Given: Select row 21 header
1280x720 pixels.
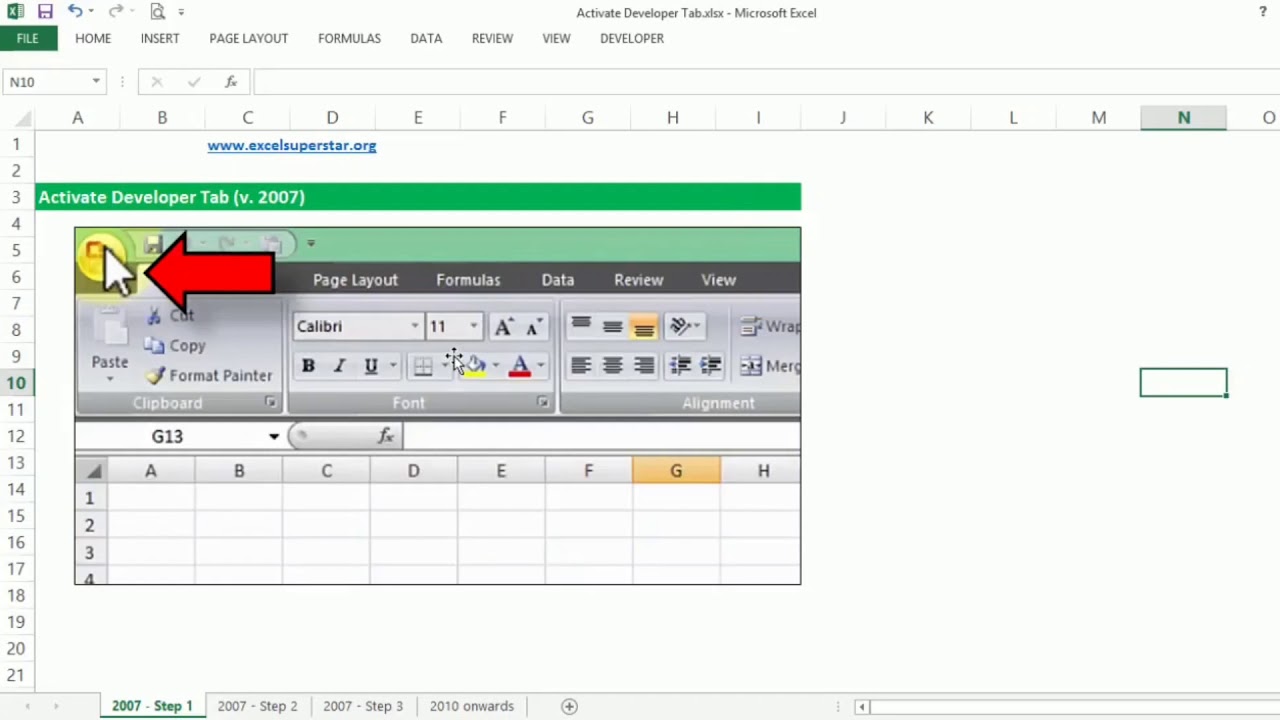Looking at the screenshot, I should click(17, 675).
